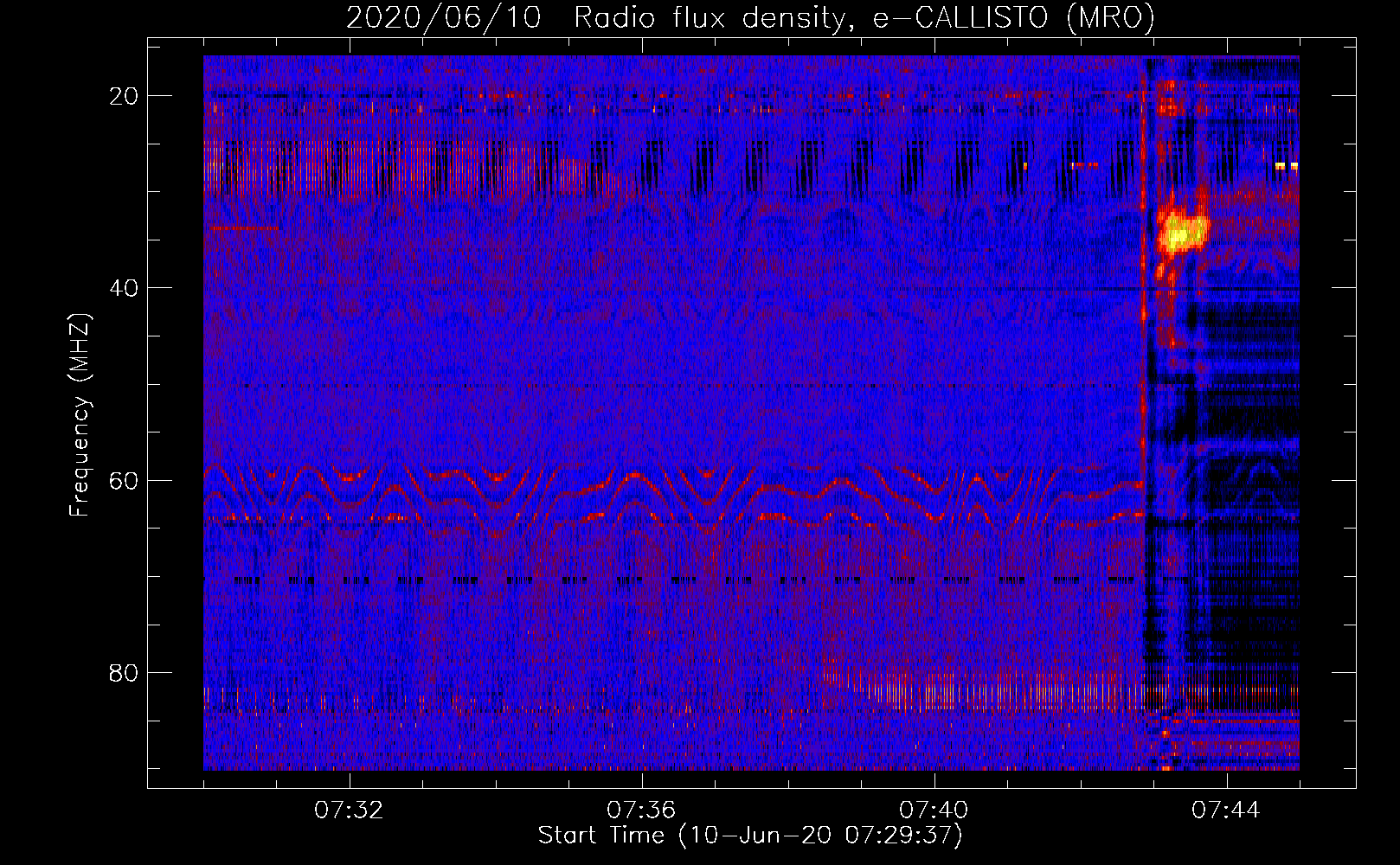This screenshot has width=1400, height=865.
Task: Click the plot title '2020/06/10 Radio flux density'
Action: (596, 18)
